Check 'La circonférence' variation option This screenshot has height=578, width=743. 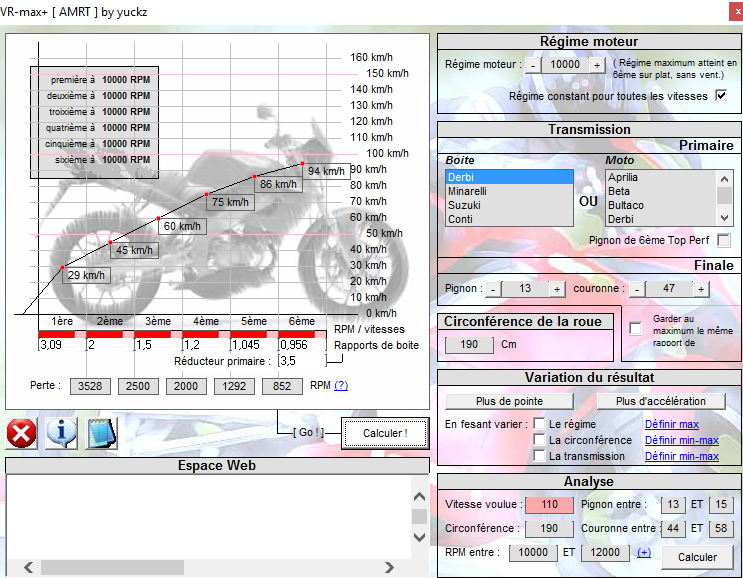click(x=539, y=440)
